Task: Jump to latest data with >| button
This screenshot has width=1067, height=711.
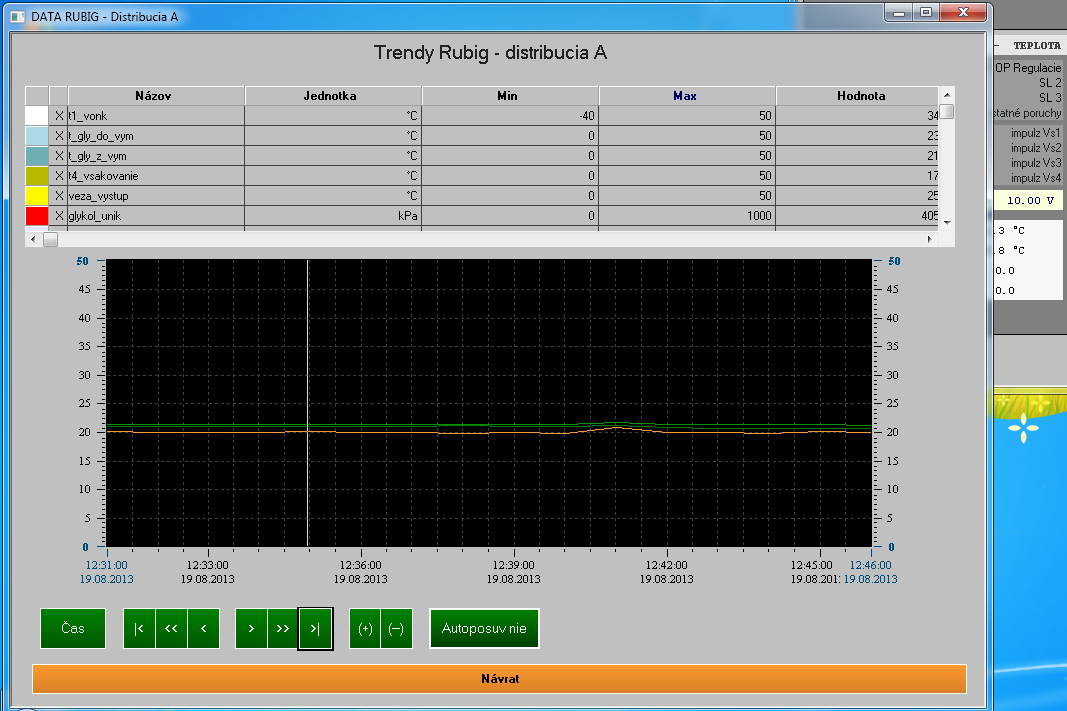Action: 315,628
